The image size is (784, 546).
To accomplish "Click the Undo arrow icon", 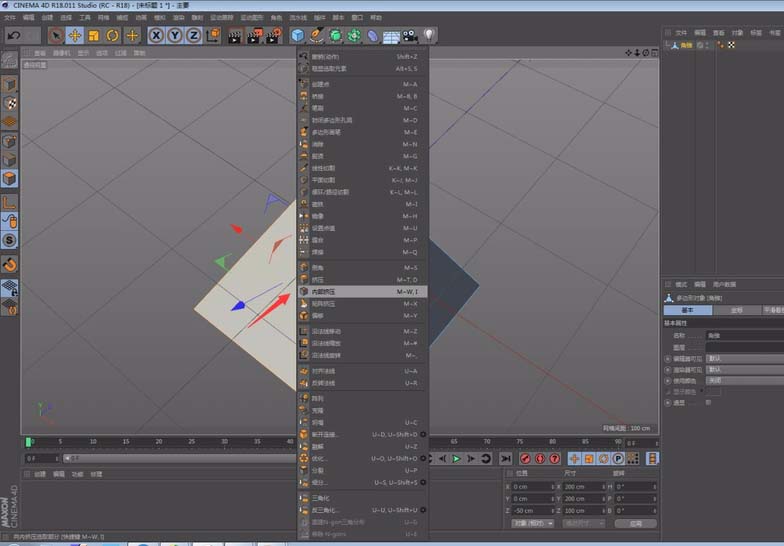I will [x=15, y=36].
